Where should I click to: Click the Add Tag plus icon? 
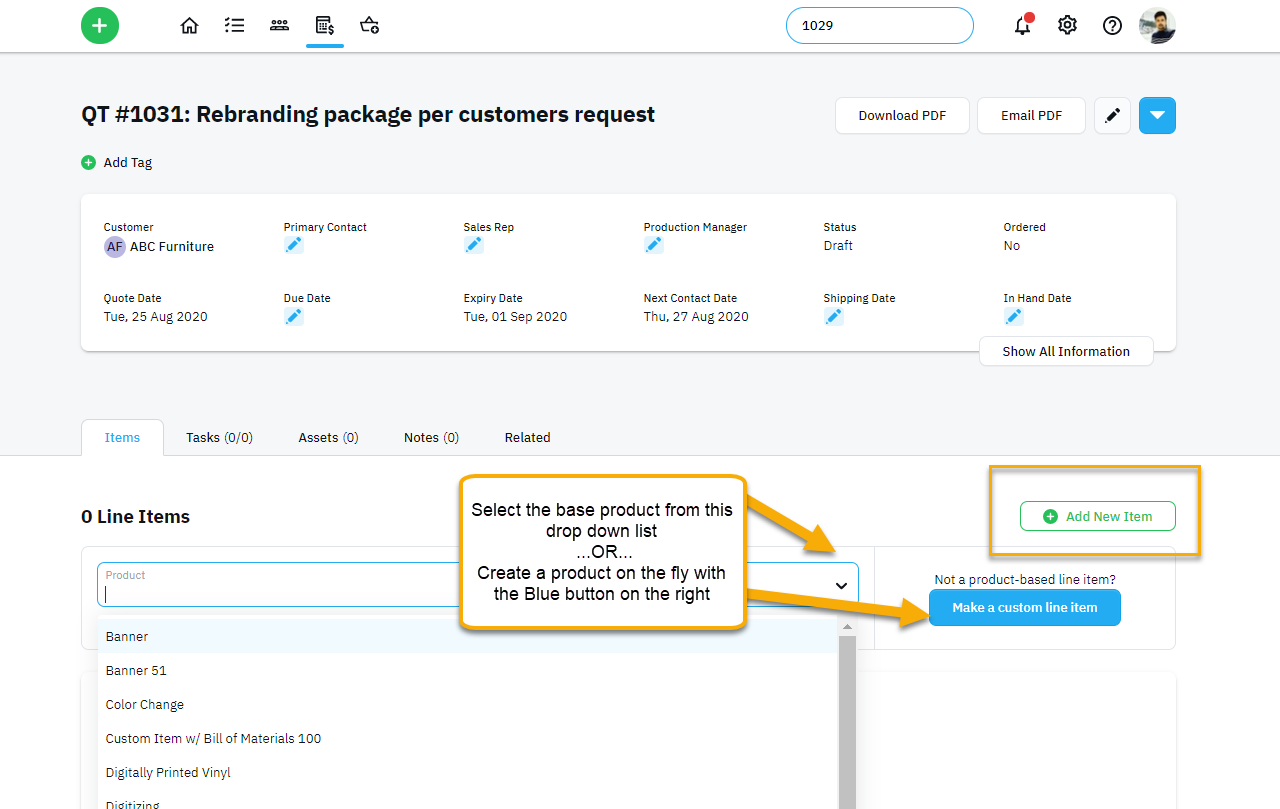pos(88,161)
